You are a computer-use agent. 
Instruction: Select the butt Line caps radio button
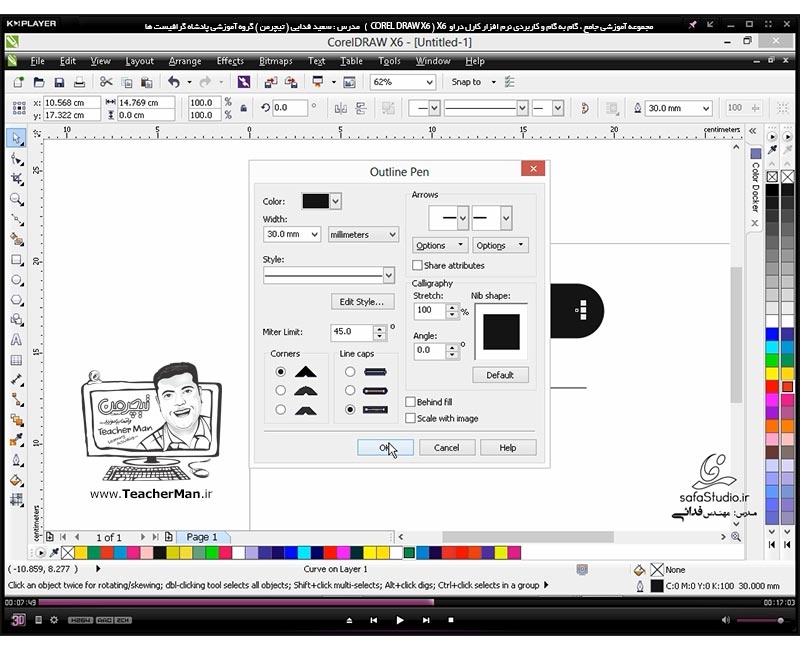[349, 371]
